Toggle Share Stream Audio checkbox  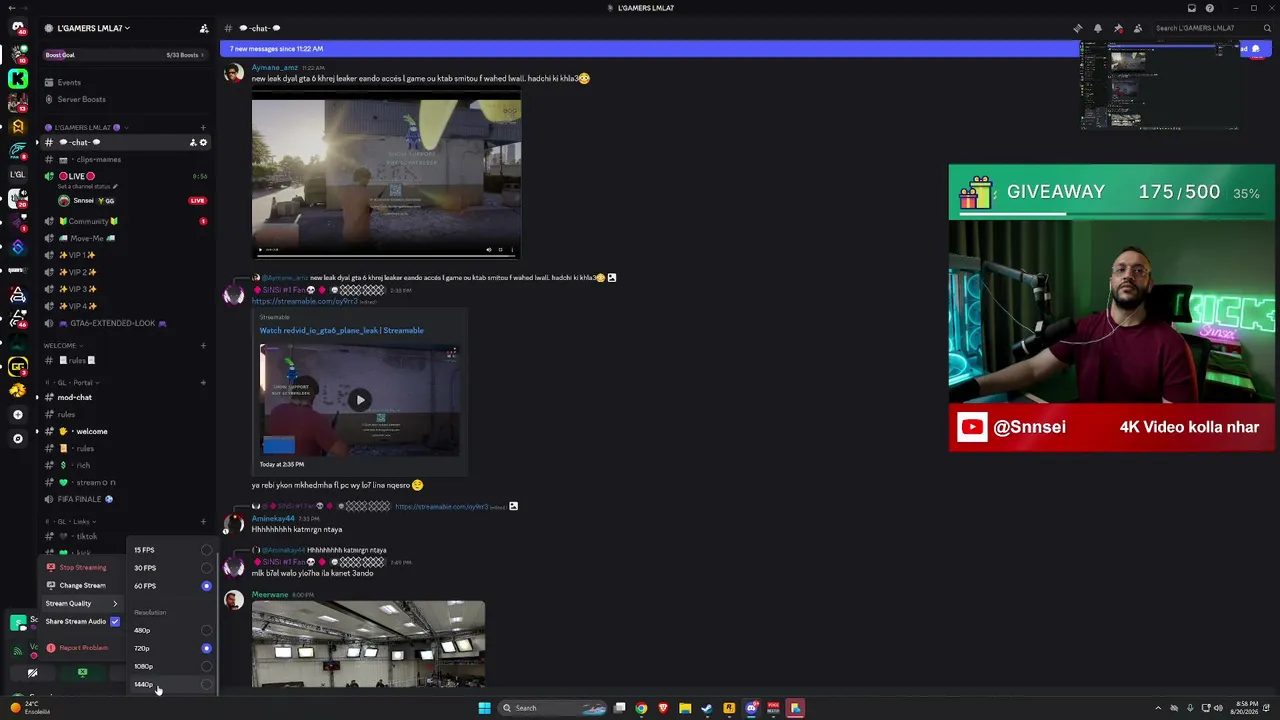click(x=115, y=621)
